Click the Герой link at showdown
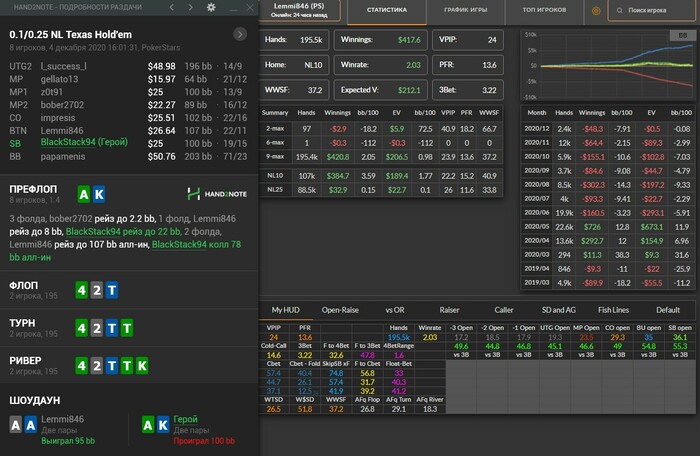This screenshot has width=700, height=456. coord(185,419)
